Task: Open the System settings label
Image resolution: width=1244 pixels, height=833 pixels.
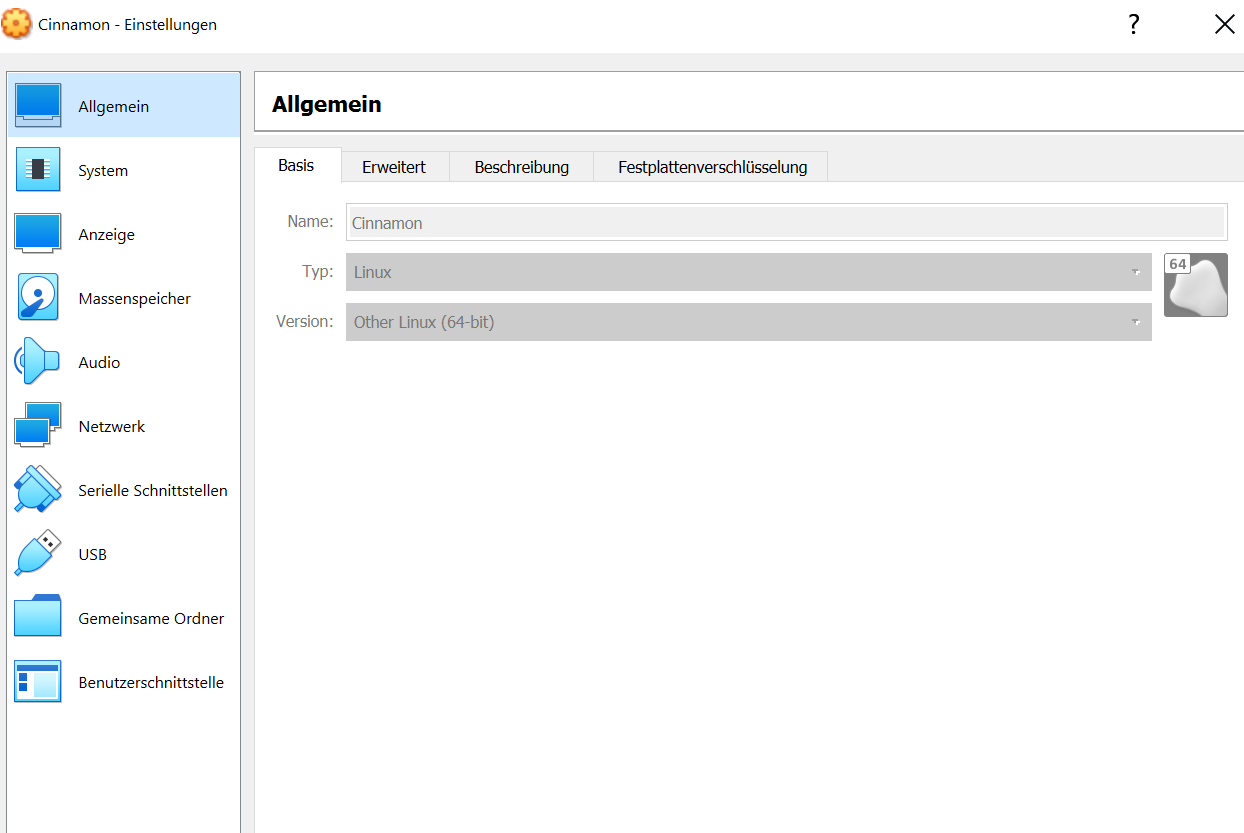Action: pyautogui.click(x=103, y=171)
